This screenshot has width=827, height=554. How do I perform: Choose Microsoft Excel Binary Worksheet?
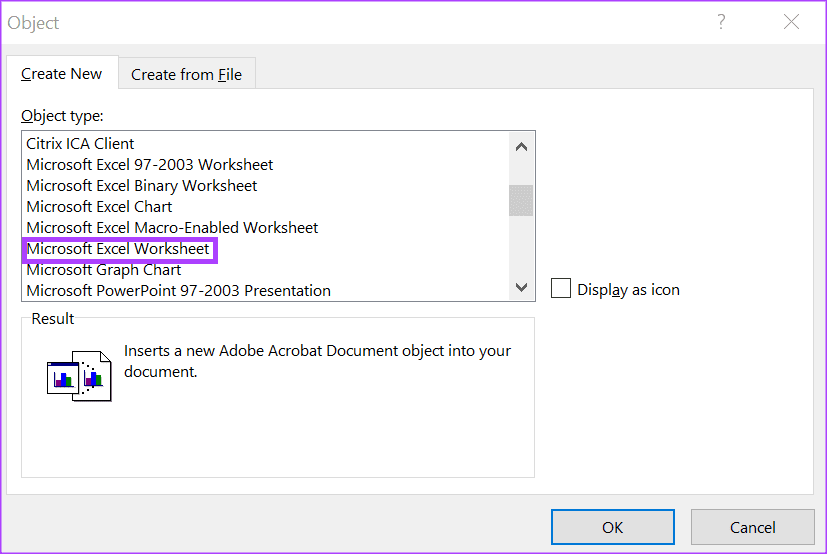266,186
